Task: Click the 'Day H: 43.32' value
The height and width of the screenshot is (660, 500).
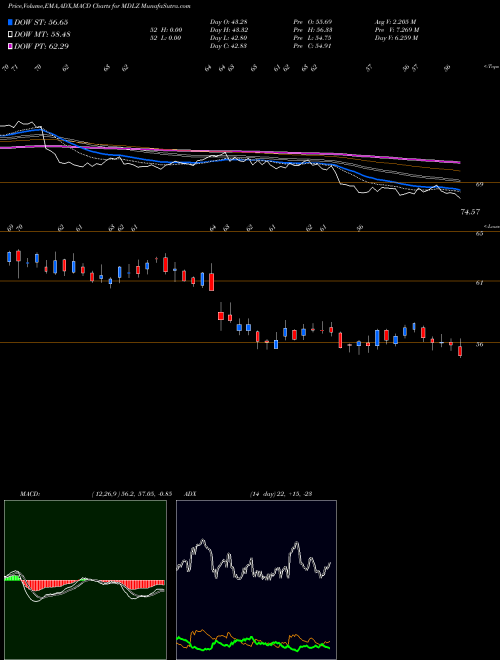Action: click(x=228, y=30)
